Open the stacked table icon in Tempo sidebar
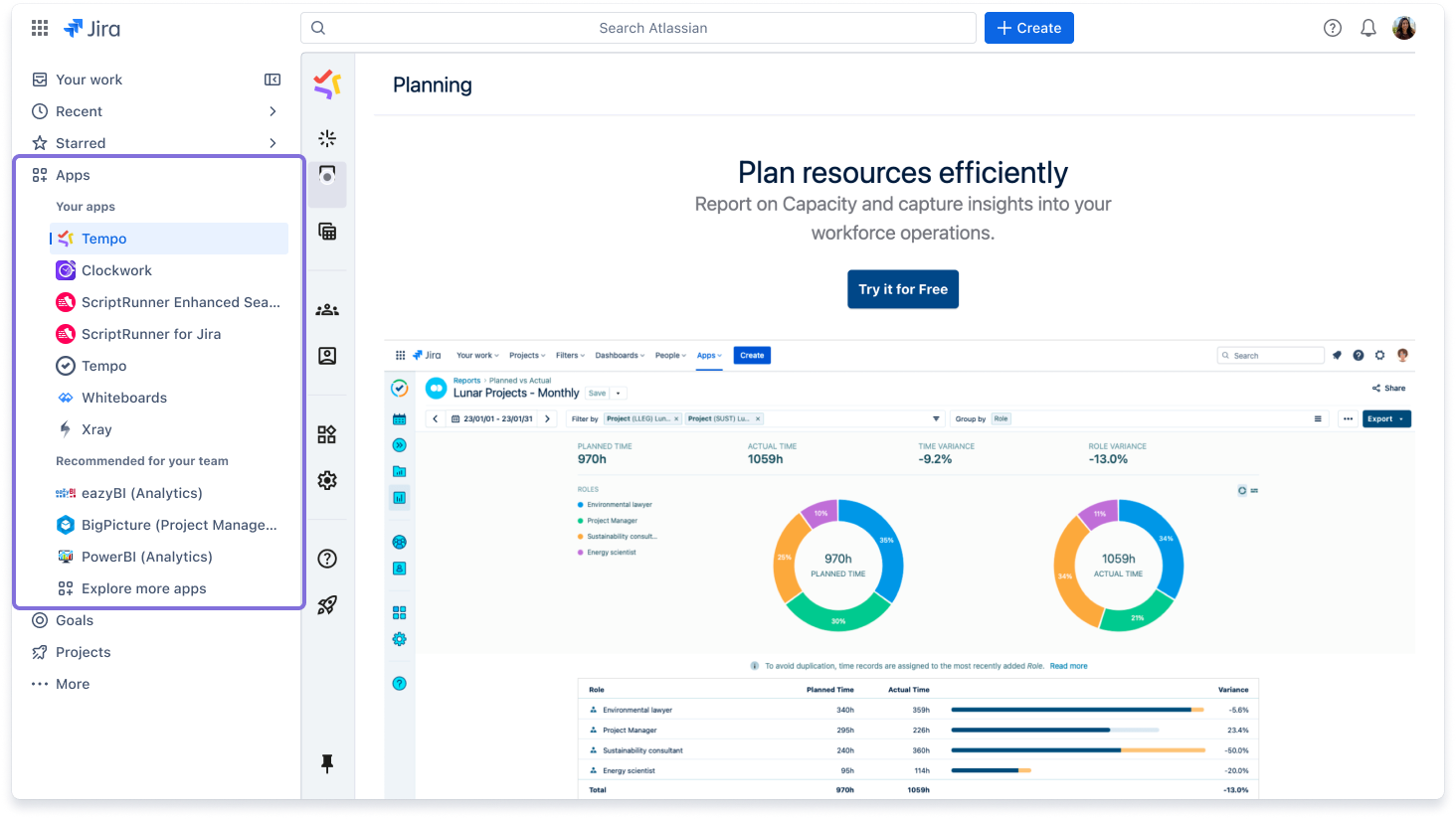1456x819 pixels. [327, 232]
